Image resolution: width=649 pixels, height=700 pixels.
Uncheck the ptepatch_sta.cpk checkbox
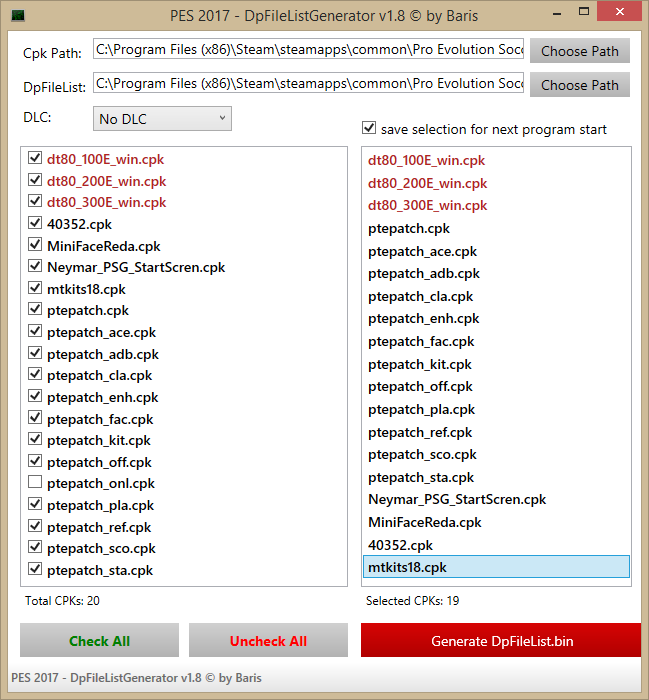[35, 569]
